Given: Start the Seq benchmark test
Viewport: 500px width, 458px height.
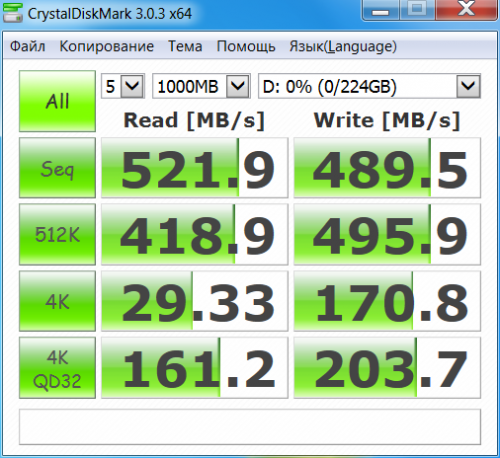Looking at the screenshot, I should 57,168.
